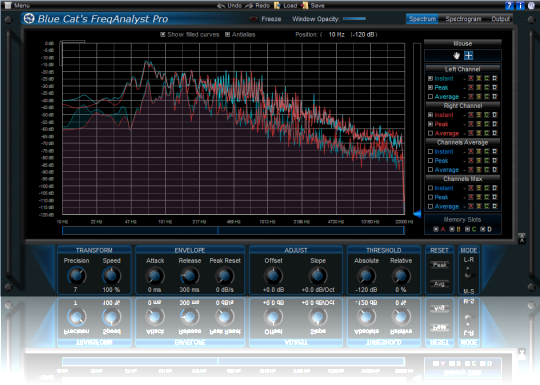This screenshot has width=540, height=385.
Task: Click the Peak Reset knob
Action: [225, 276]
